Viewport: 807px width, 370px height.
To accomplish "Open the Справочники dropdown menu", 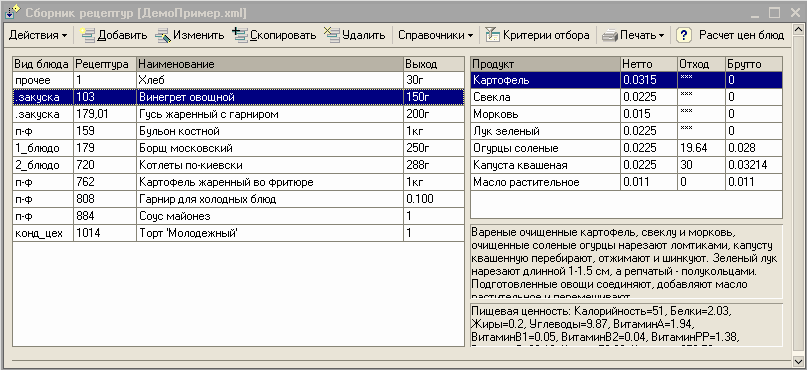I will point(435,35).
